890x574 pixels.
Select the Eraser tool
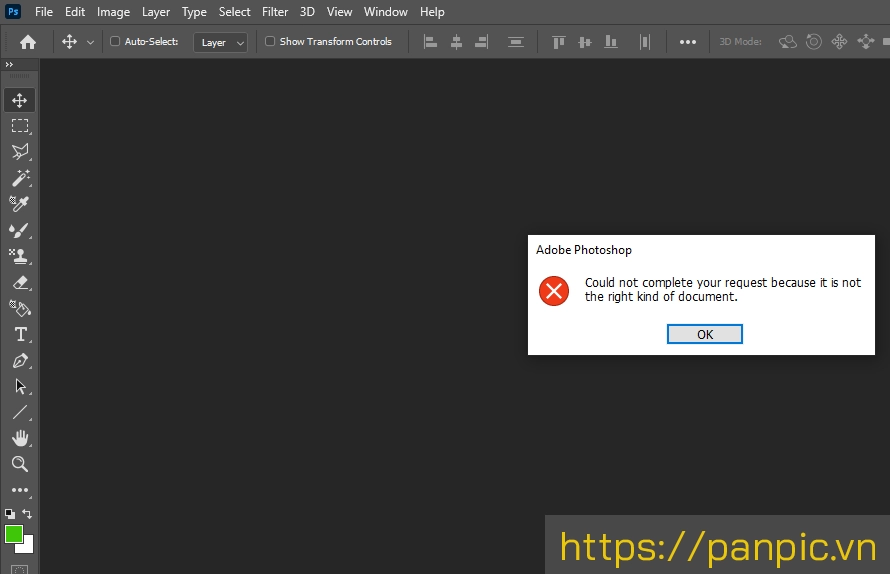19,282
